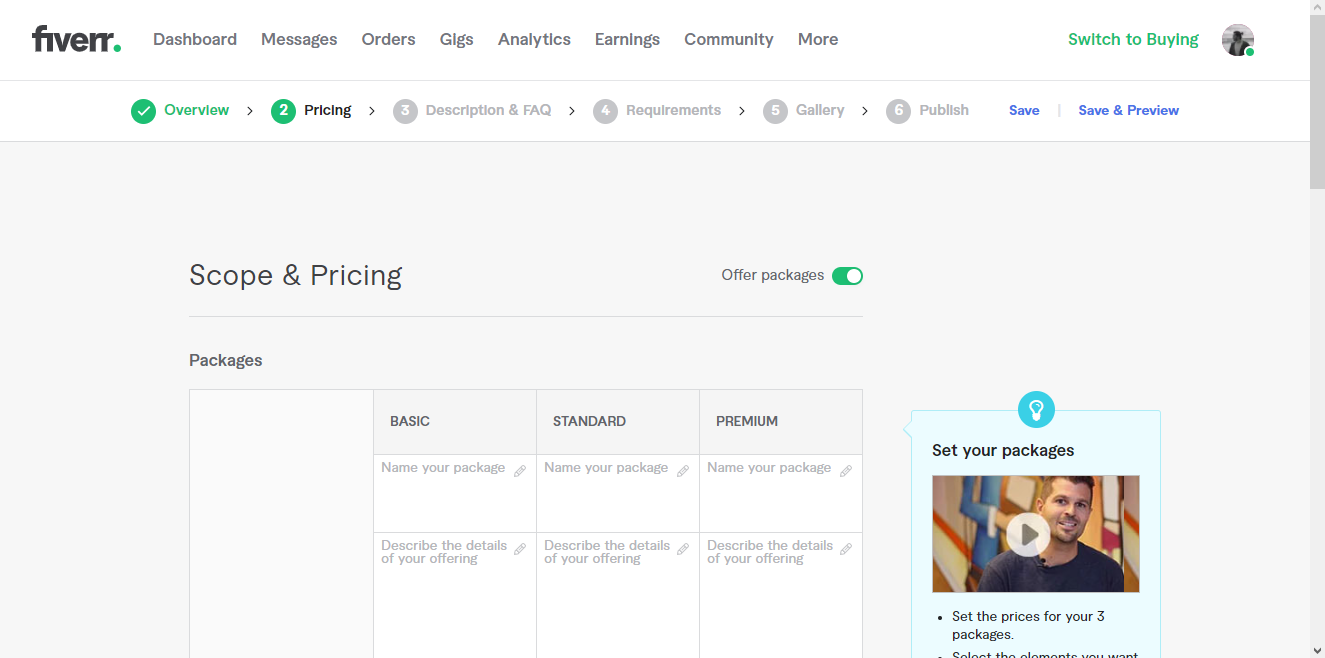Click the page scrollbar down arrow
The width and height of the screenshot is (1325, 658).
1317,650
